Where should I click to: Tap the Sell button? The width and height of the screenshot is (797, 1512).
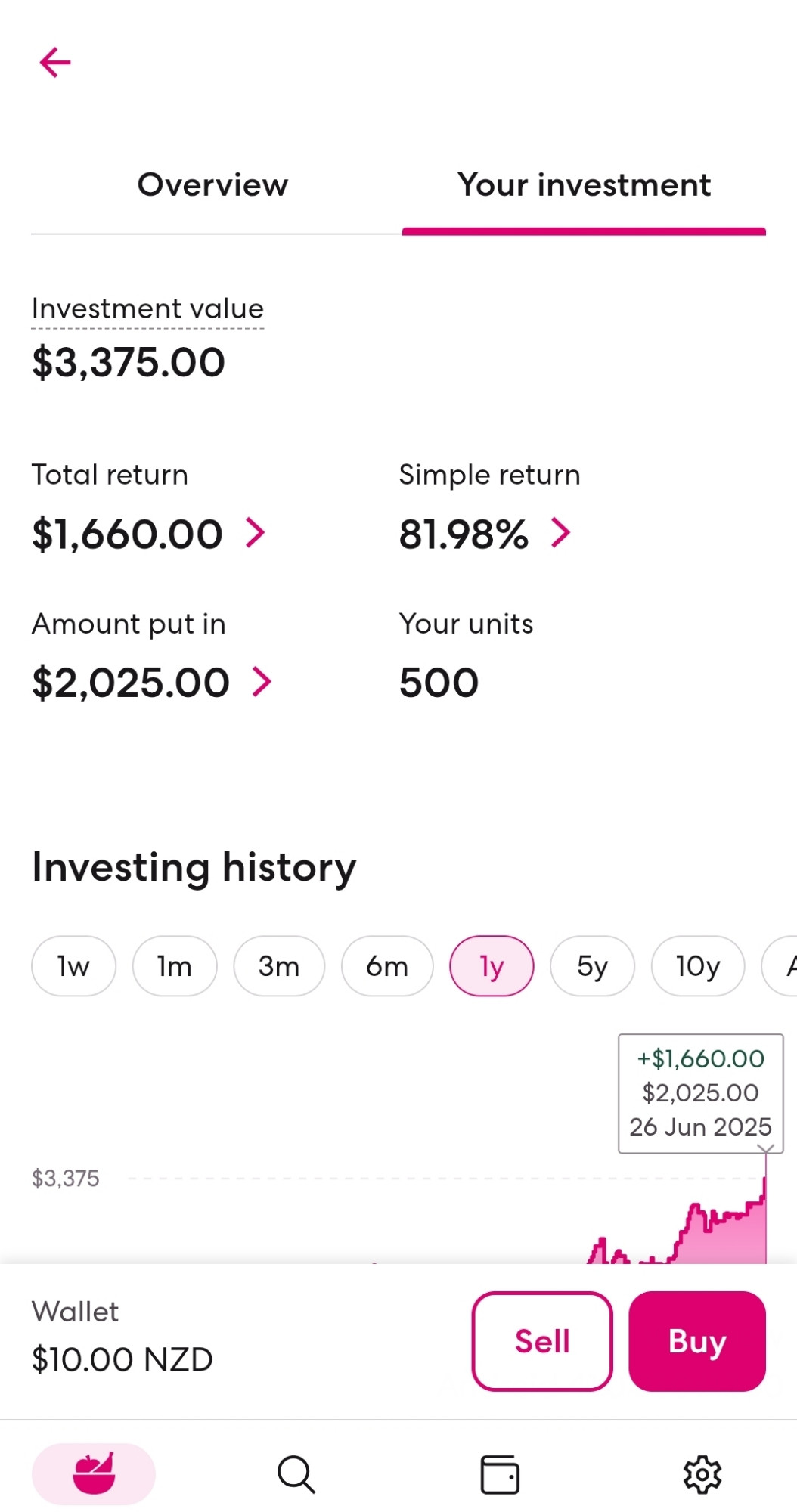(542, 1341)
